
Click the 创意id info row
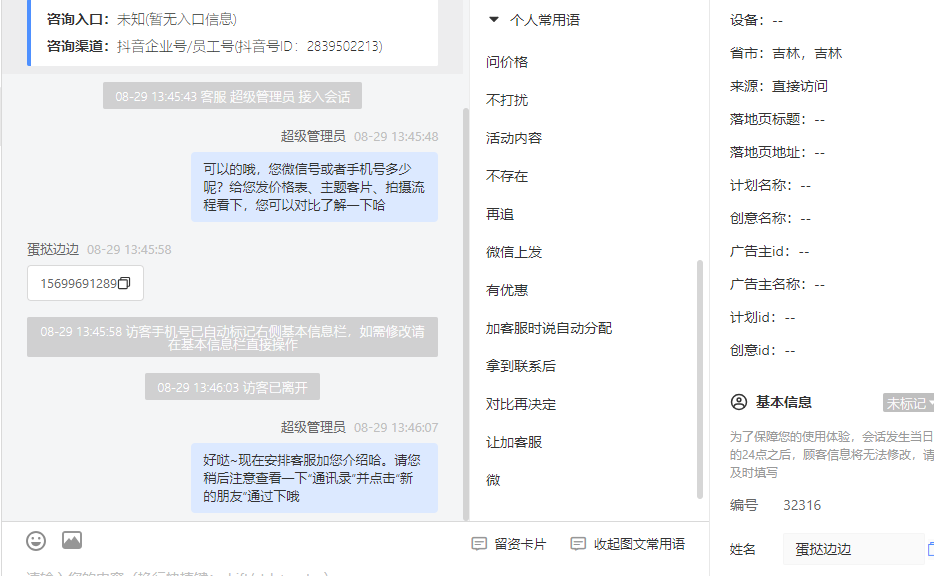(x=762, y=350)
